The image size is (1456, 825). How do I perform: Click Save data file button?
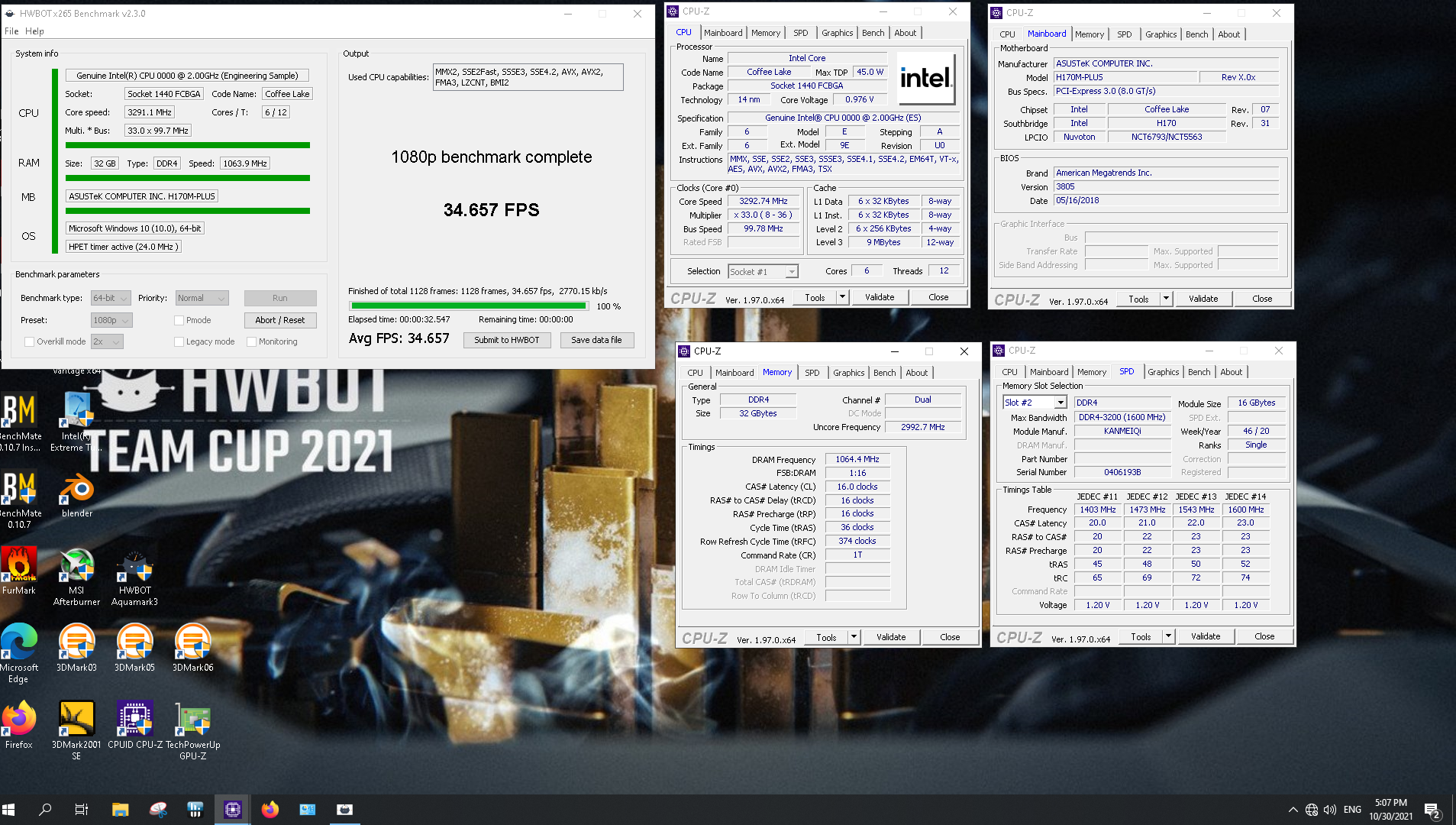click(x=596, y=340)
